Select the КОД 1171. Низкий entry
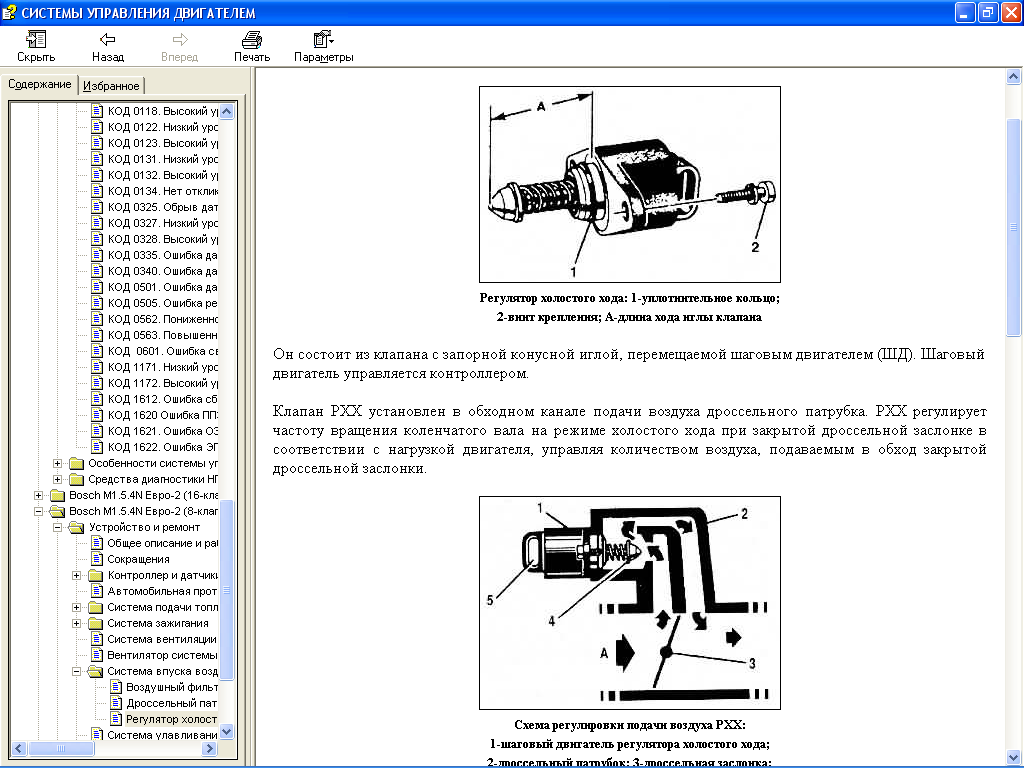1024x768 pixels. pyautogui.click(x=163, y=367)
